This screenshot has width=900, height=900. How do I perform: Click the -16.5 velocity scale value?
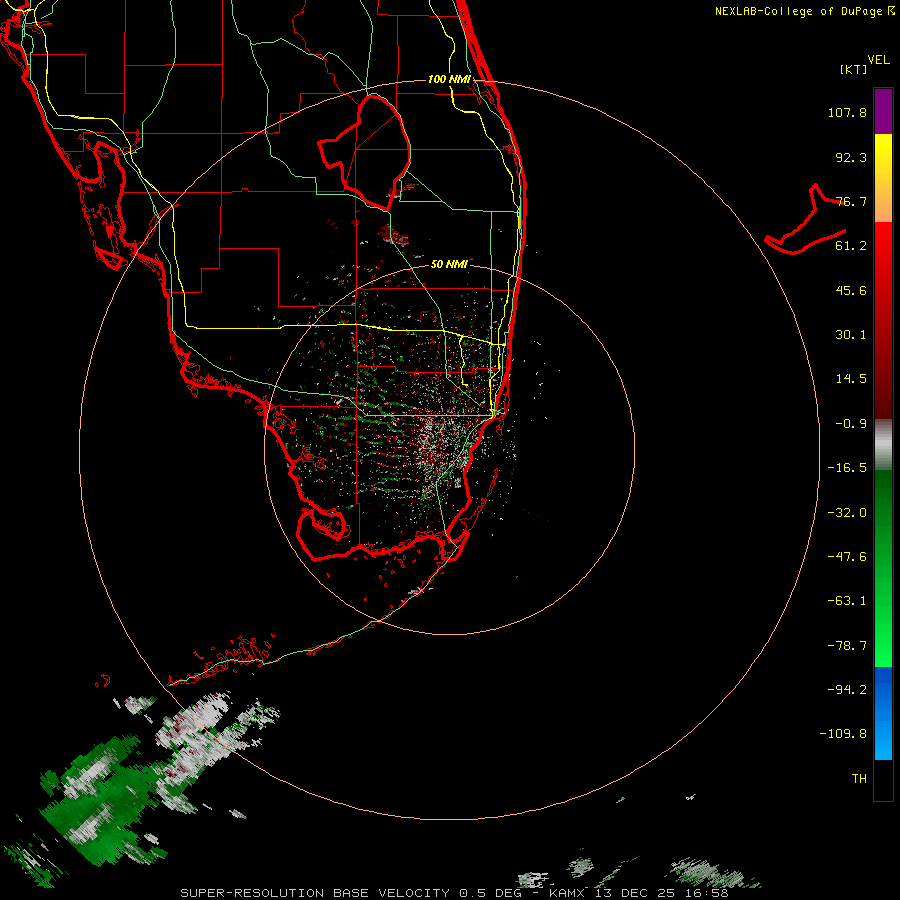click(847, 468)
